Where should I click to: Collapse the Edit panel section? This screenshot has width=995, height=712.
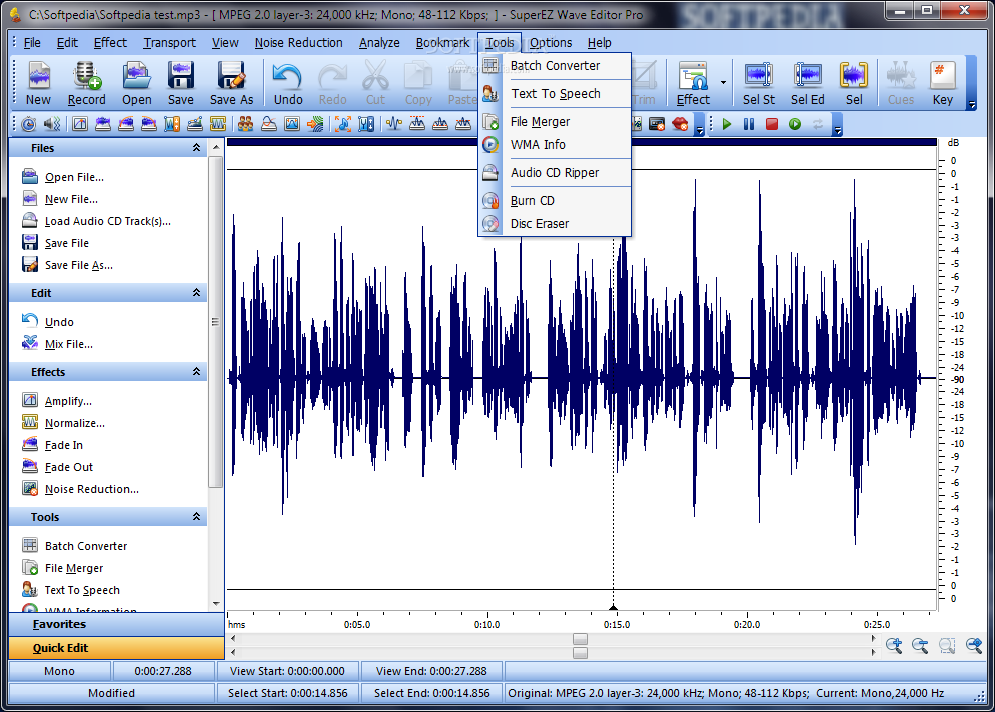point(197,293)
